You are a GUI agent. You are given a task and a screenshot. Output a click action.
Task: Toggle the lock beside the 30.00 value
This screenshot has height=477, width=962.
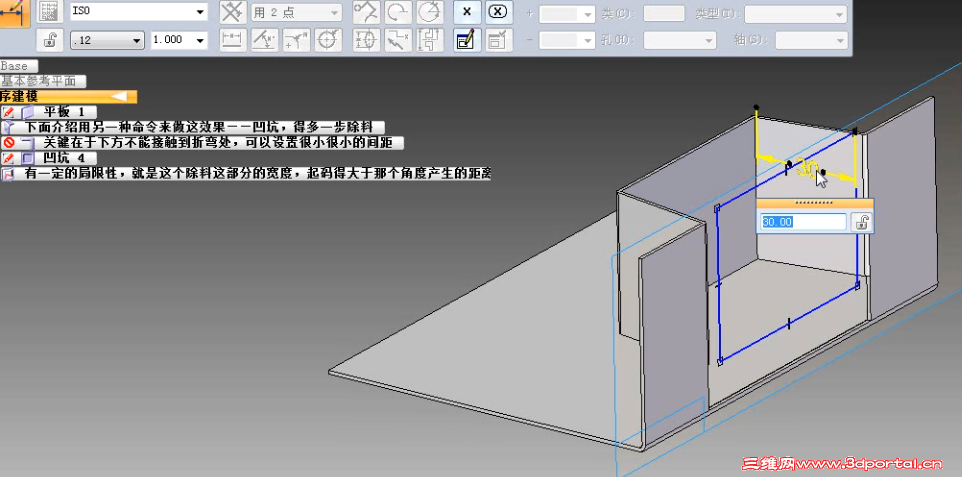[861, 222]
